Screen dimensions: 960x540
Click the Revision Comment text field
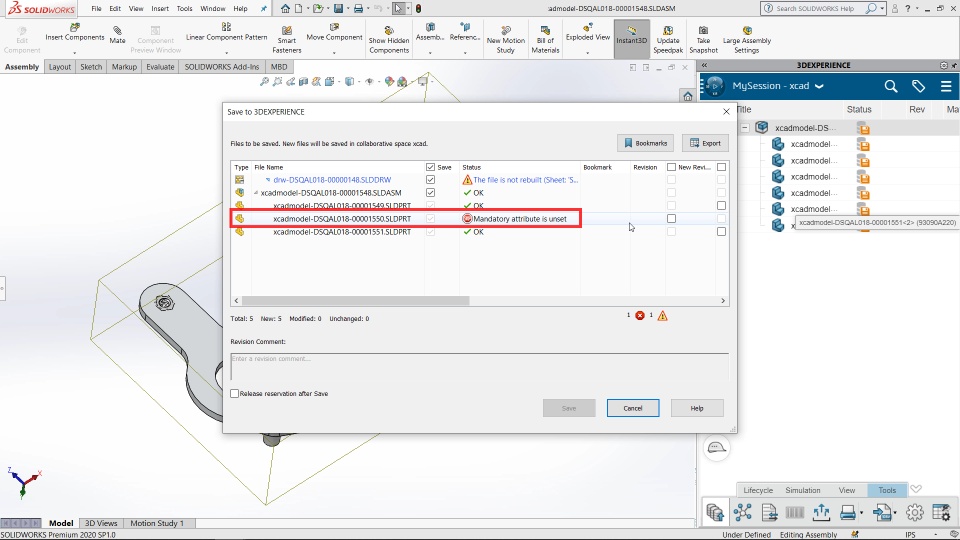click(479, 366)
